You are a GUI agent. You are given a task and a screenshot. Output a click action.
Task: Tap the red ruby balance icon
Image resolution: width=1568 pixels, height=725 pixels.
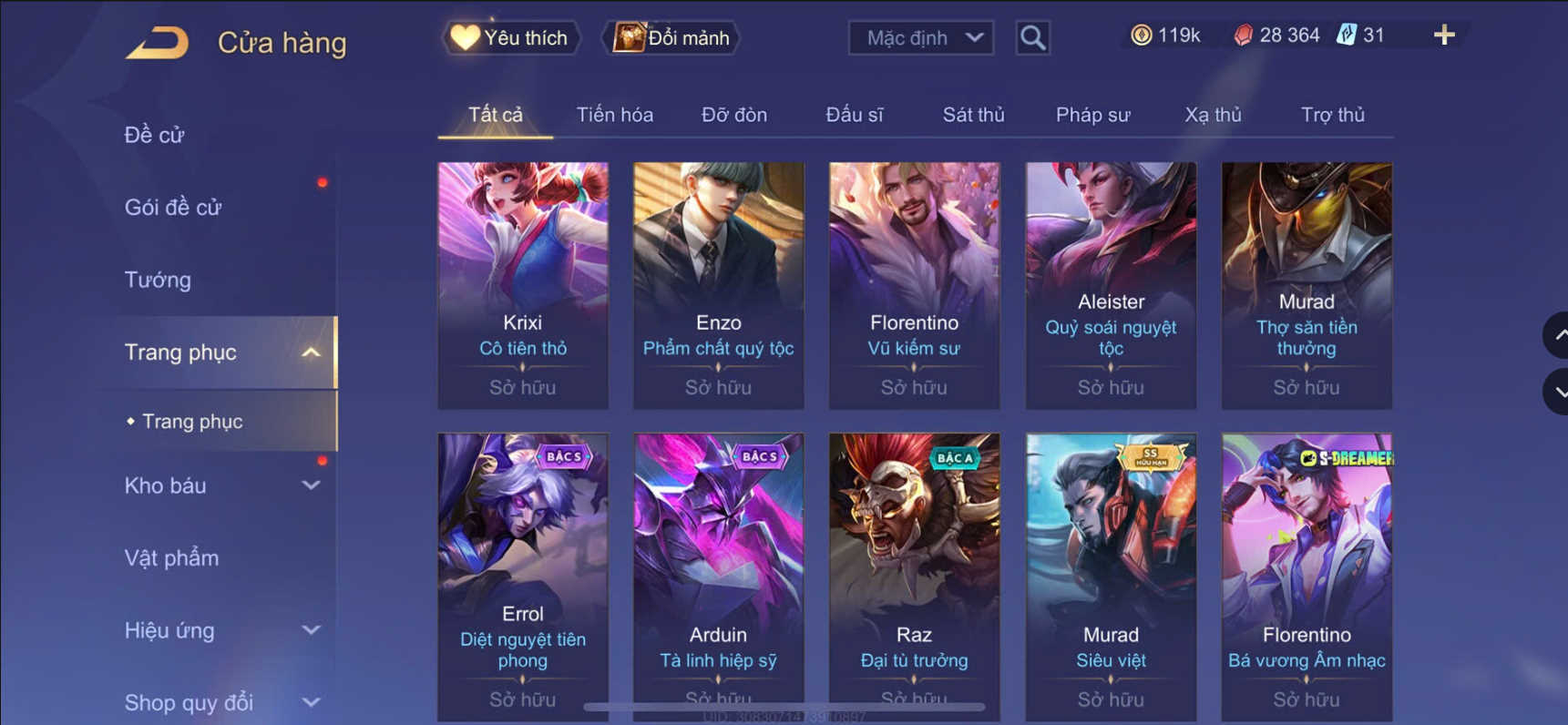pyautogui.click(x=1243, y=36)
